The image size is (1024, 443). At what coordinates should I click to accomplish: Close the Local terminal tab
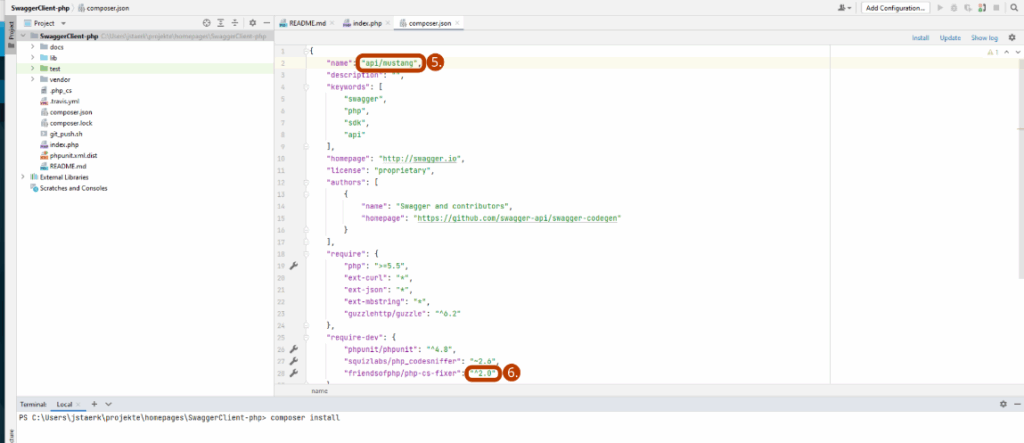(x=78, y=405)
